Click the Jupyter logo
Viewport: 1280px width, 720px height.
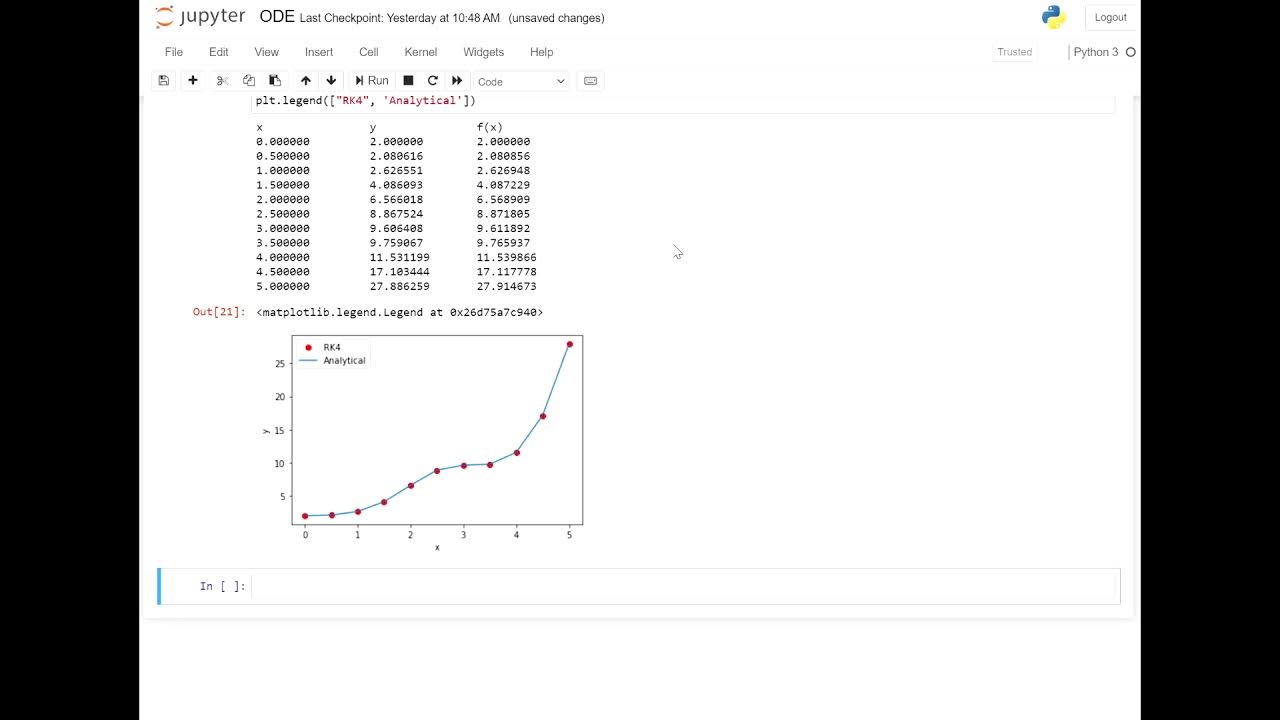click(200, 17)
